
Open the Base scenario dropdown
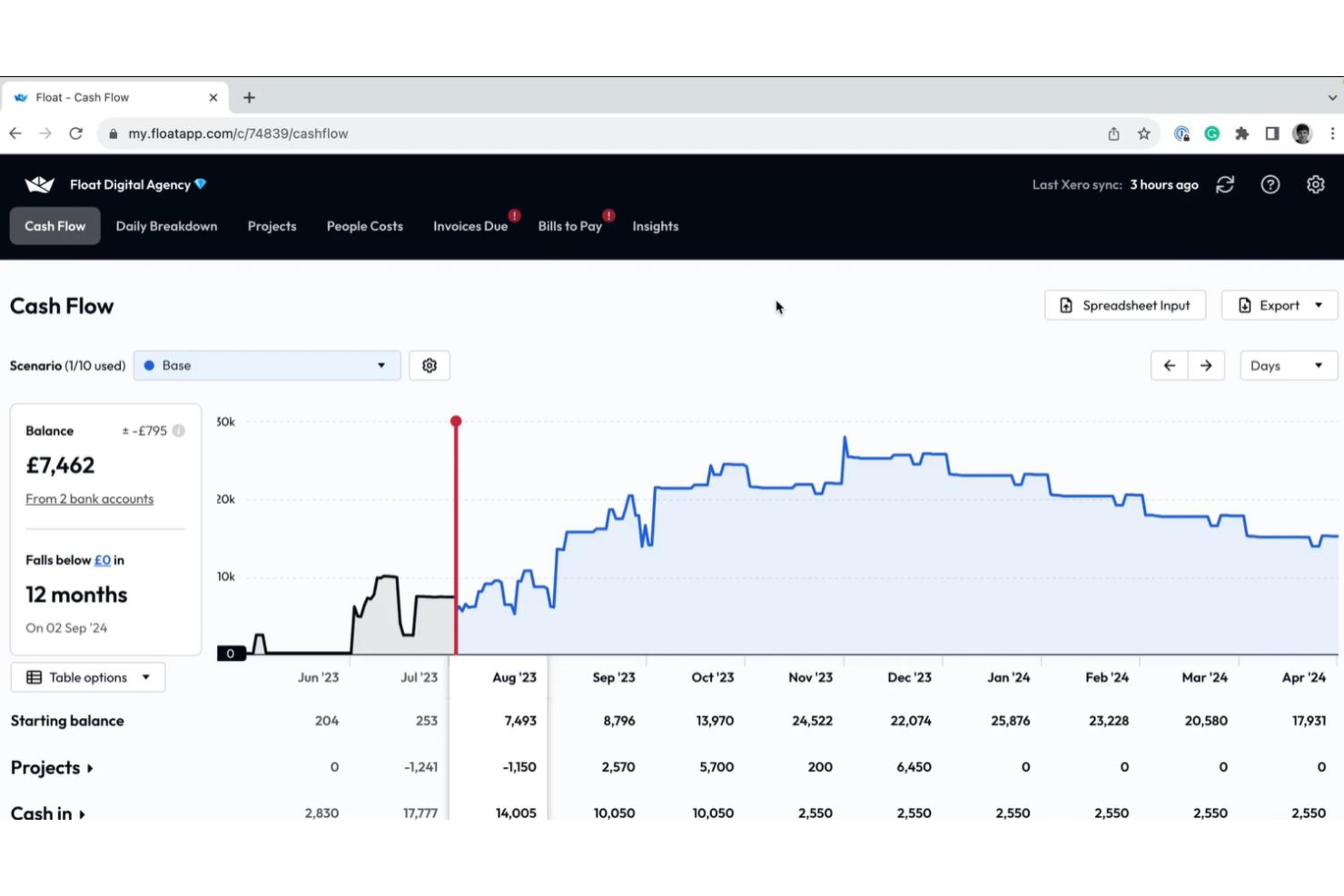coord(267,365)
